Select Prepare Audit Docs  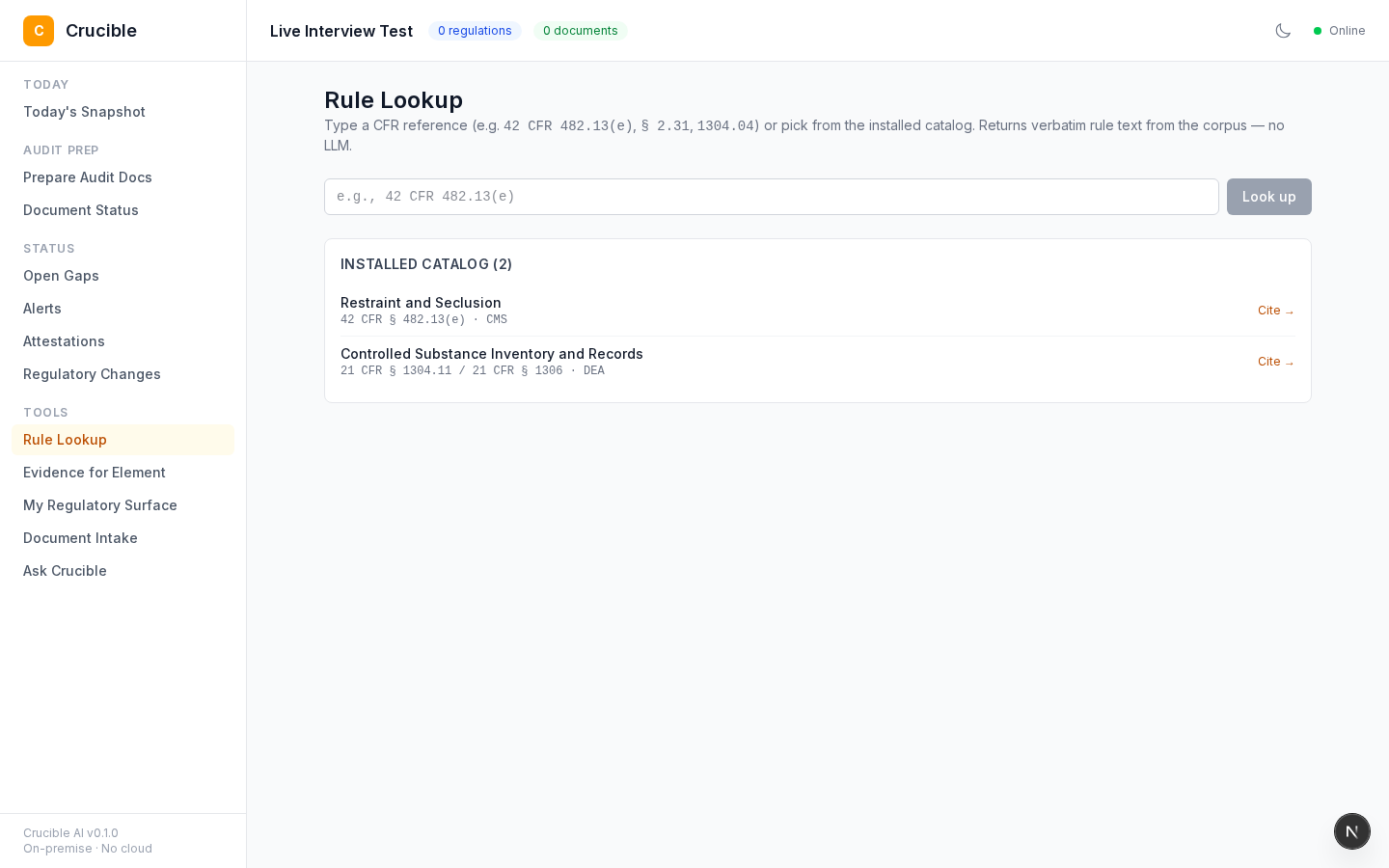tap(88, 177)
